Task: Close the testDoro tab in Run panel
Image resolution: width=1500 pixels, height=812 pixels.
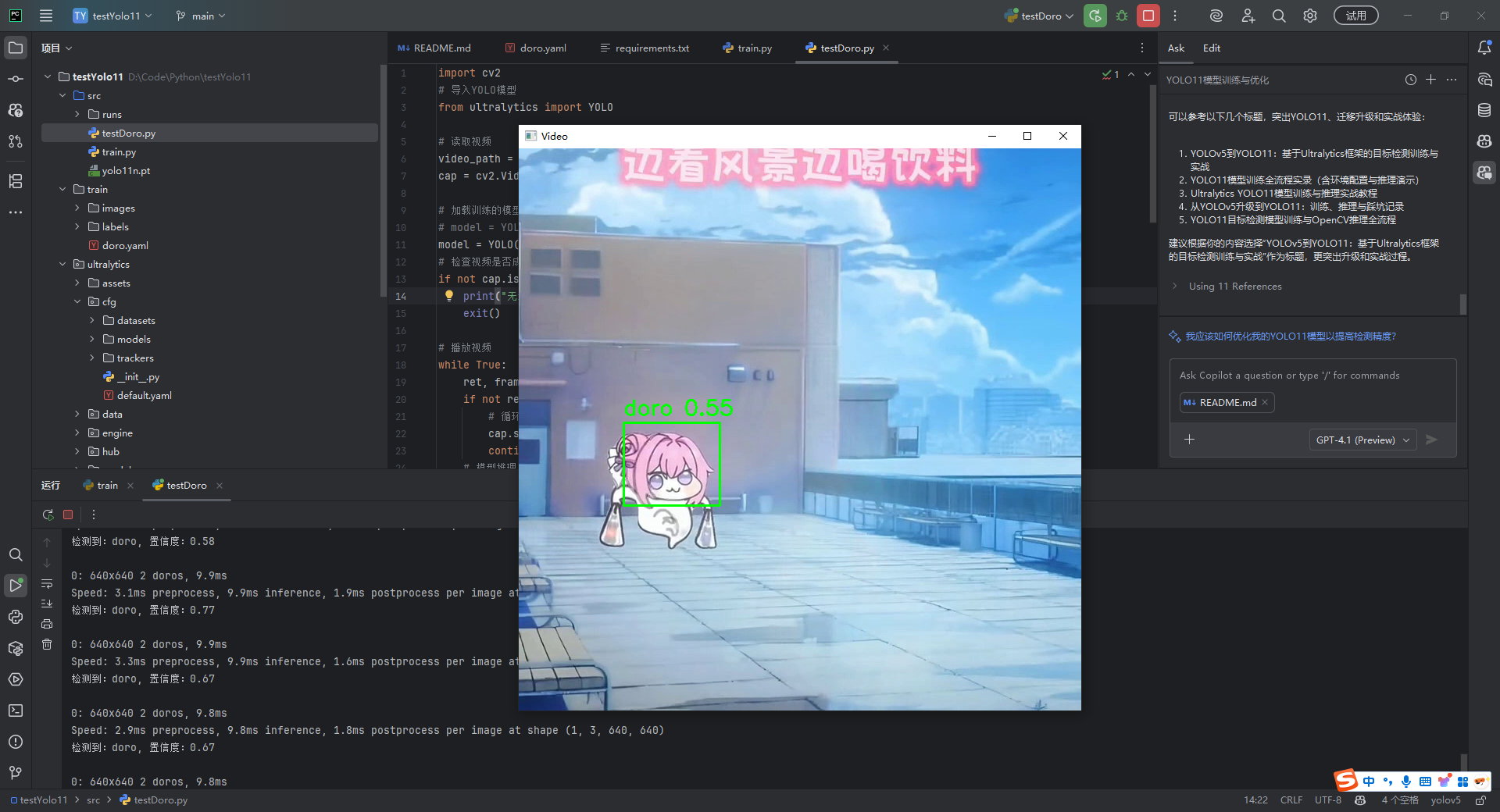Action: tap(220, 485)
